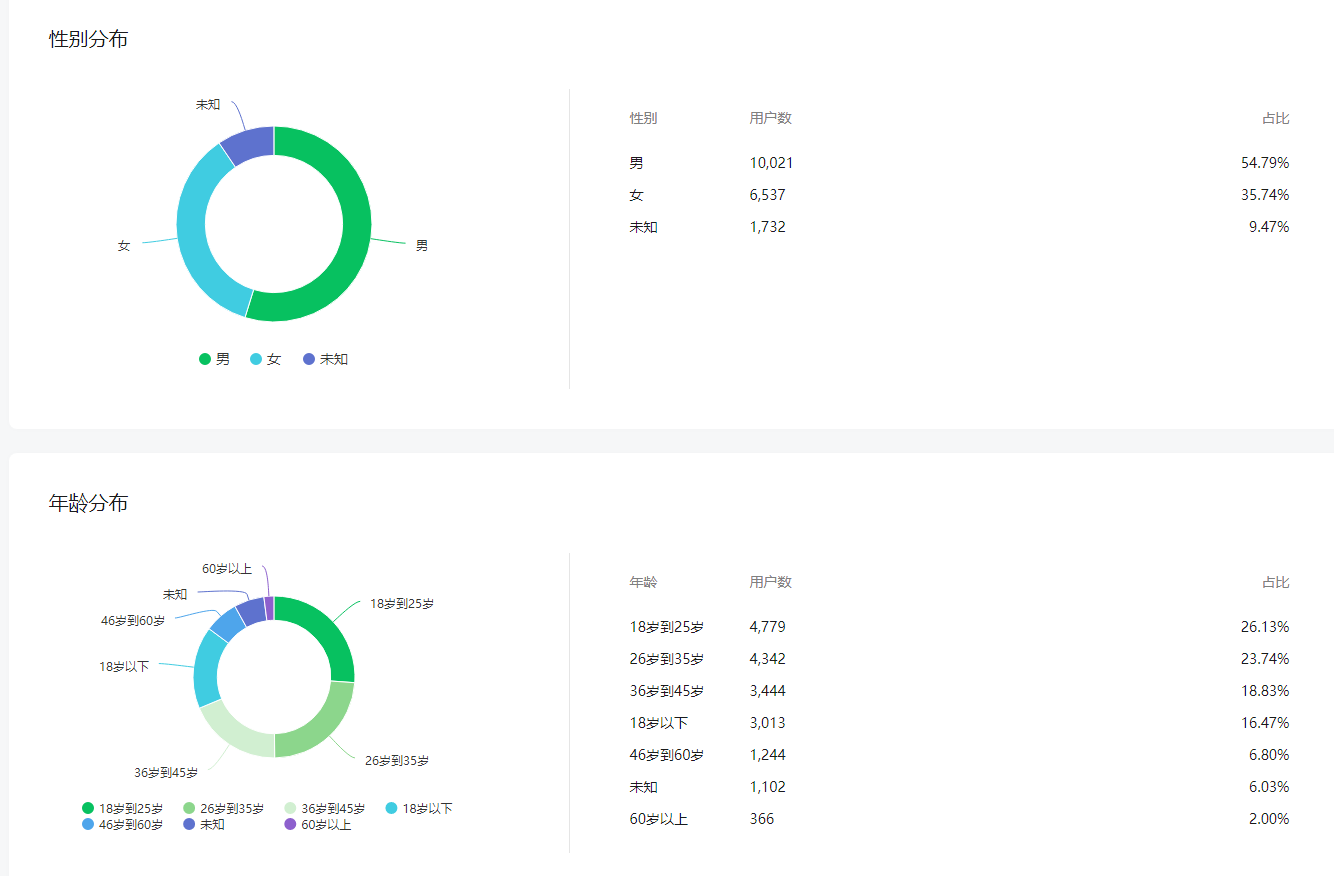This screenshot has height=876, width=1334.
Task: Click the user count 1,732
Action: coord(767,227)
